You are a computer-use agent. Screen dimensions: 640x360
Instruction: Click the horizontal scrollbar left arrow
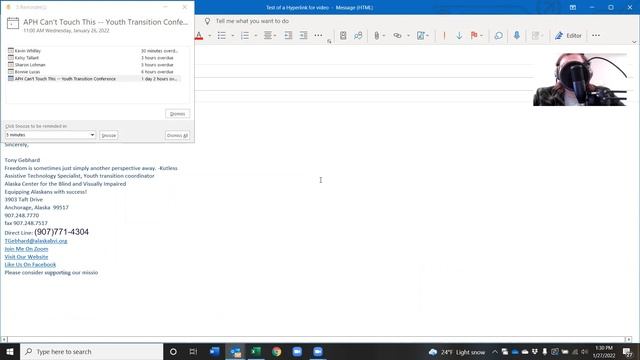[4, 339]
